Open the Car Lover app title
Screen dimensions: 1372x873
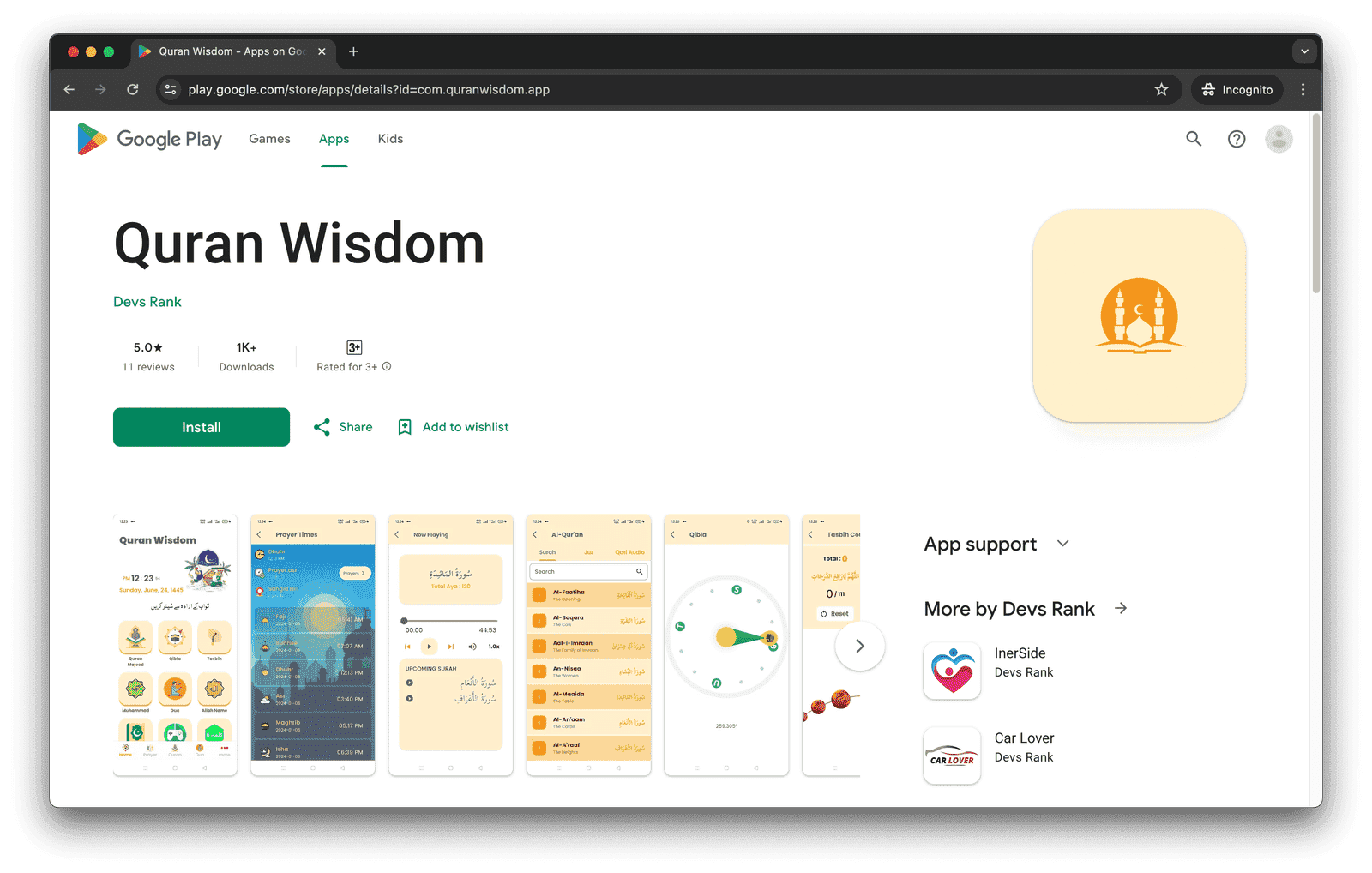(x=1024, y=738)
